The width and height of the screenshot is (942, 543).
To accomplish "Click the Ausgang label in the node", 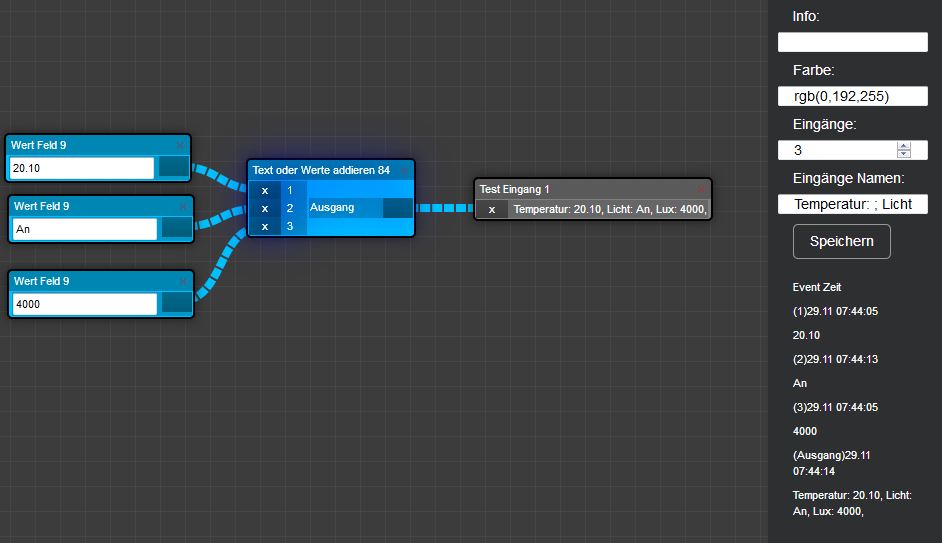I will [332, 207].
